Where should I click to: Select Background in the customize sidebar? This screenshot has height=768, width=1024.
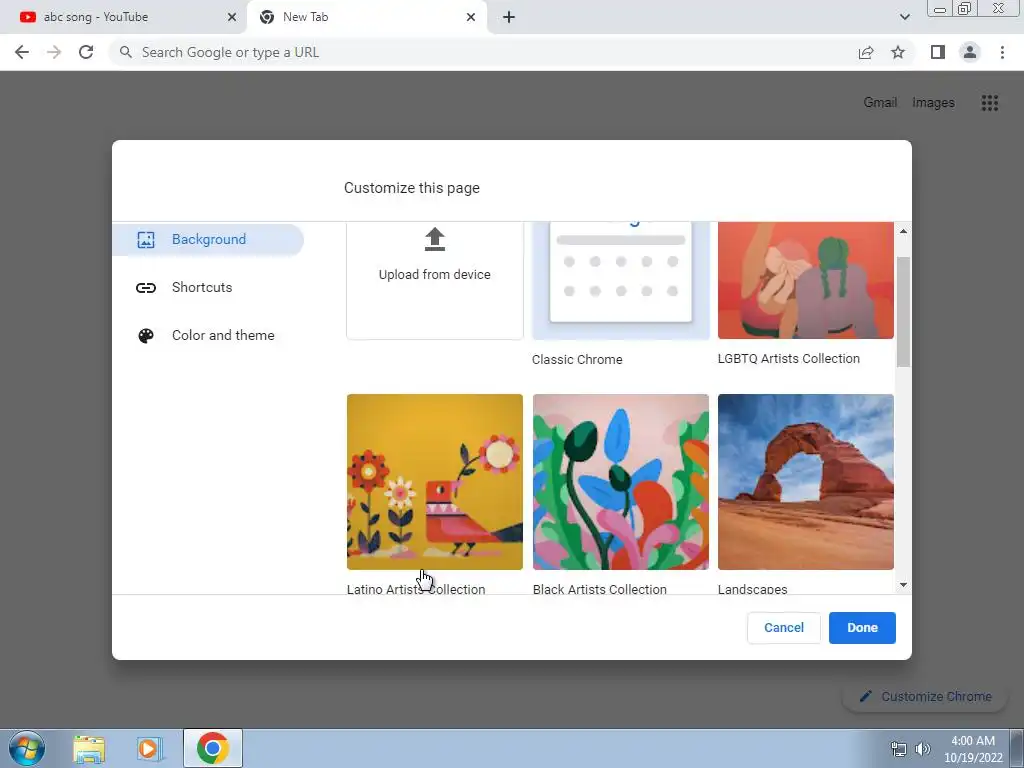pos(208,240)
